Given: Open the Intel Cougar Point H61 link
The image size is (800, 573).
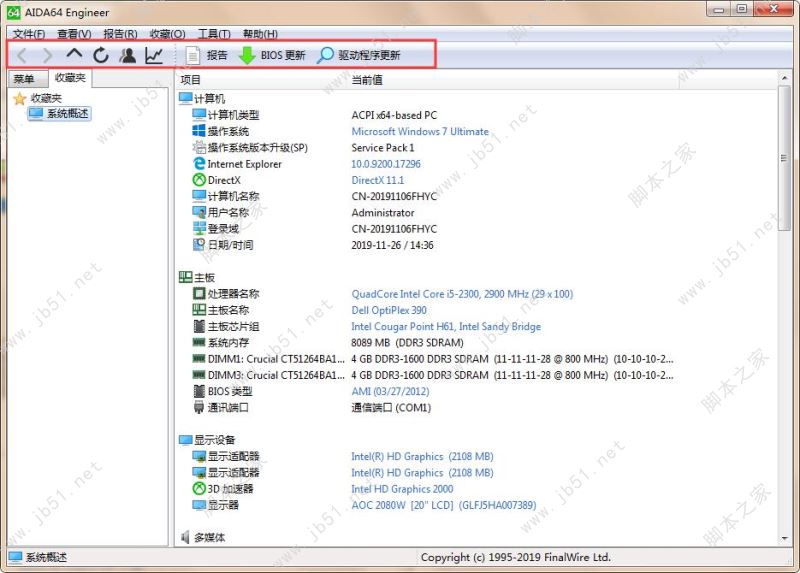Looking at the screenshot, I should [x=446, y=327].
